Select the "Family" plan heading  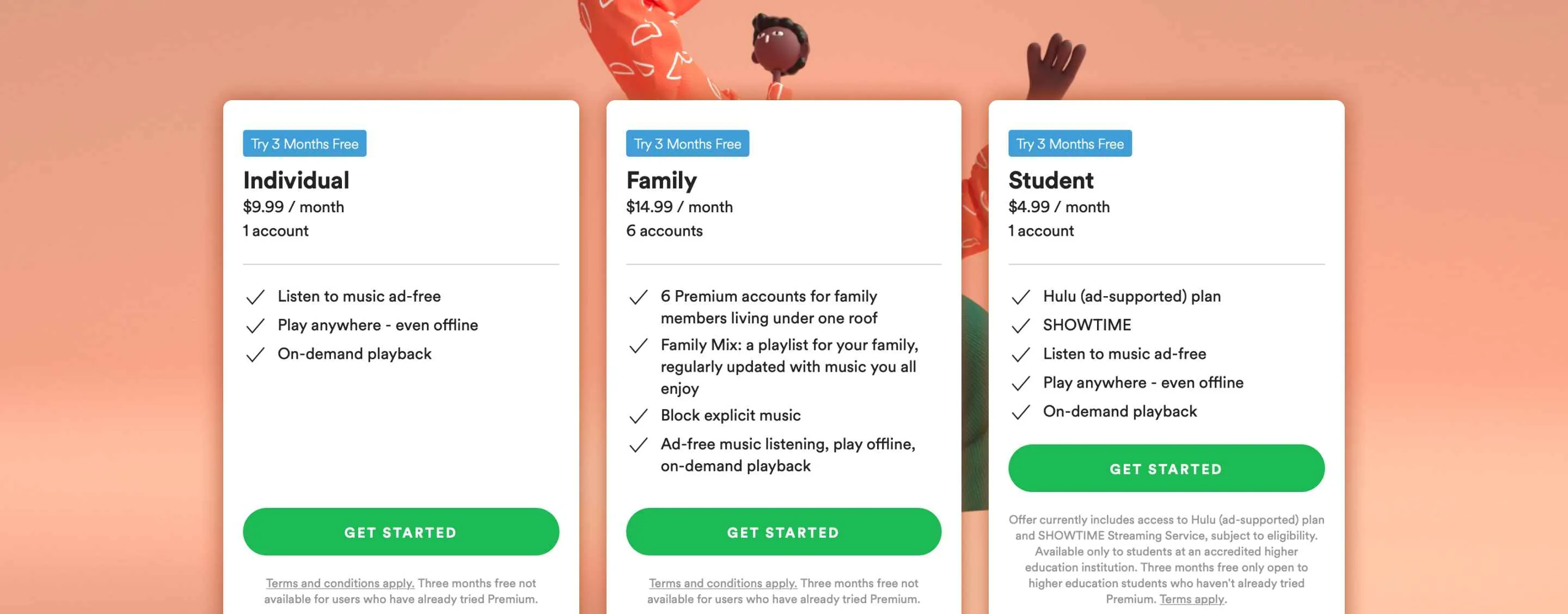[661, 180]
